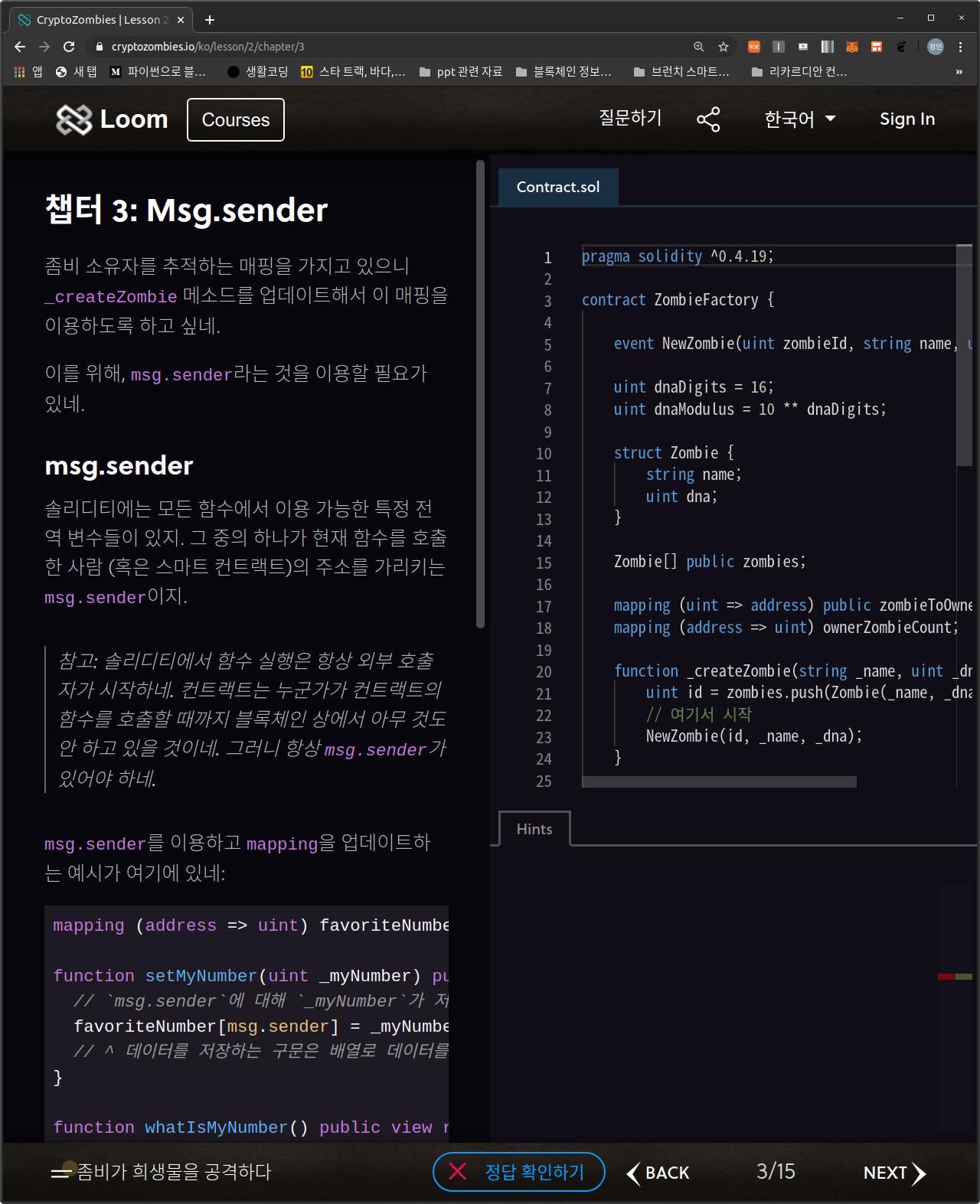Click the padlock site info icon

point(100,47)
